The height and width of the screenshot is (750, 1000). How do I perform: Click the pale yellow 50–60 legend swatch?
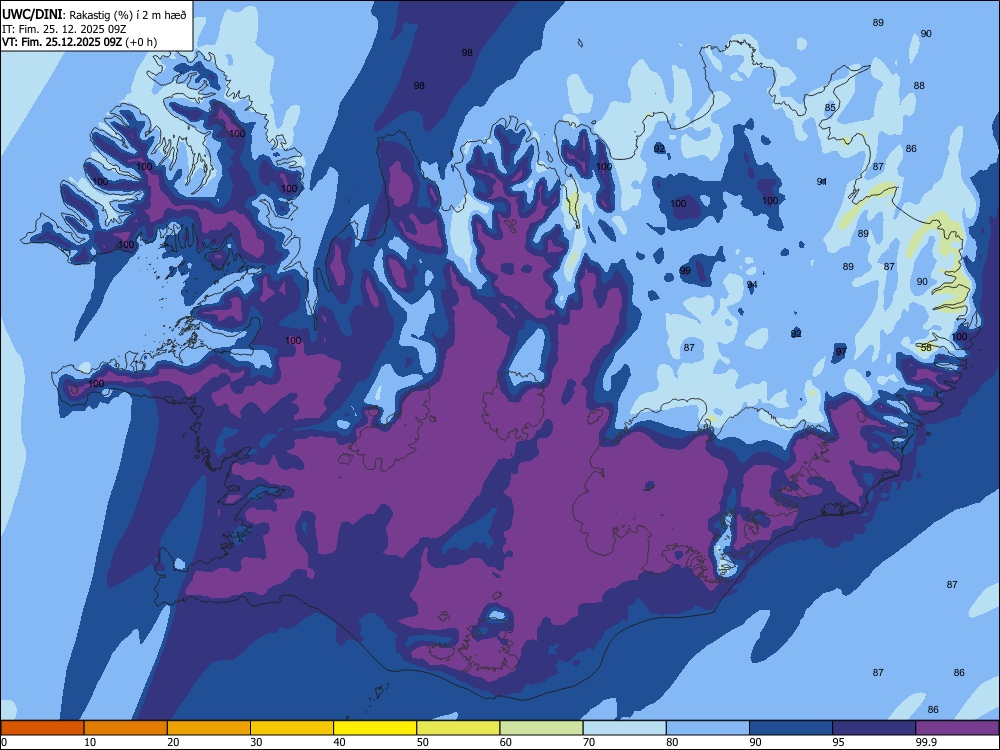[x=458, y=728]
